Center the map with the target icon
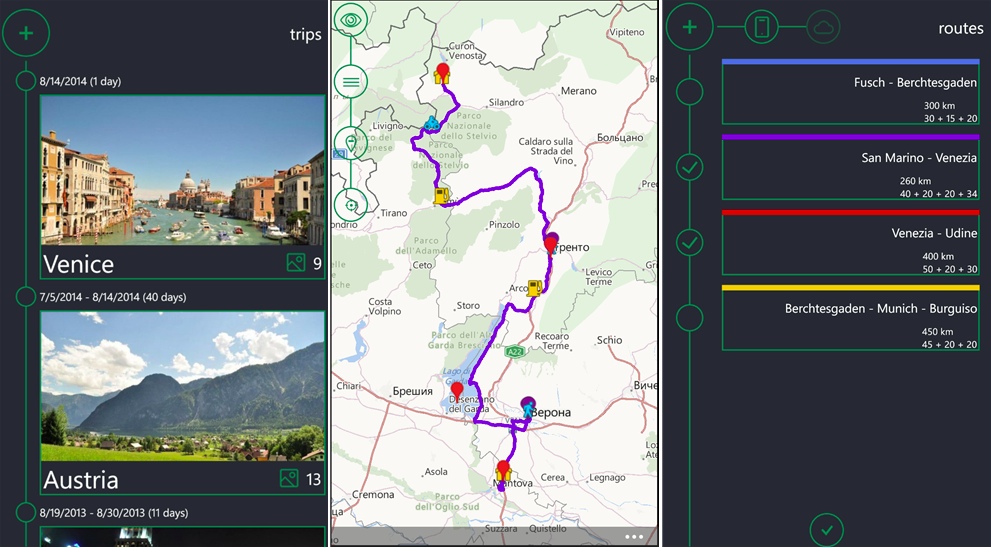The height and width of the screenshot is (548, 991). click(x=350, y=204)
